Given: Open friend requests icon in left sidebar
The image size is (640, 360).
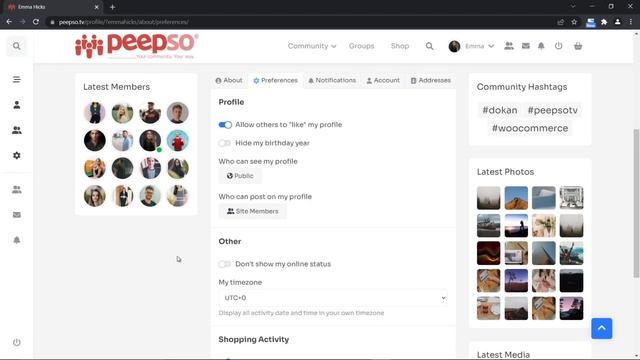Looking at the screenshot, I should [16, 190].
